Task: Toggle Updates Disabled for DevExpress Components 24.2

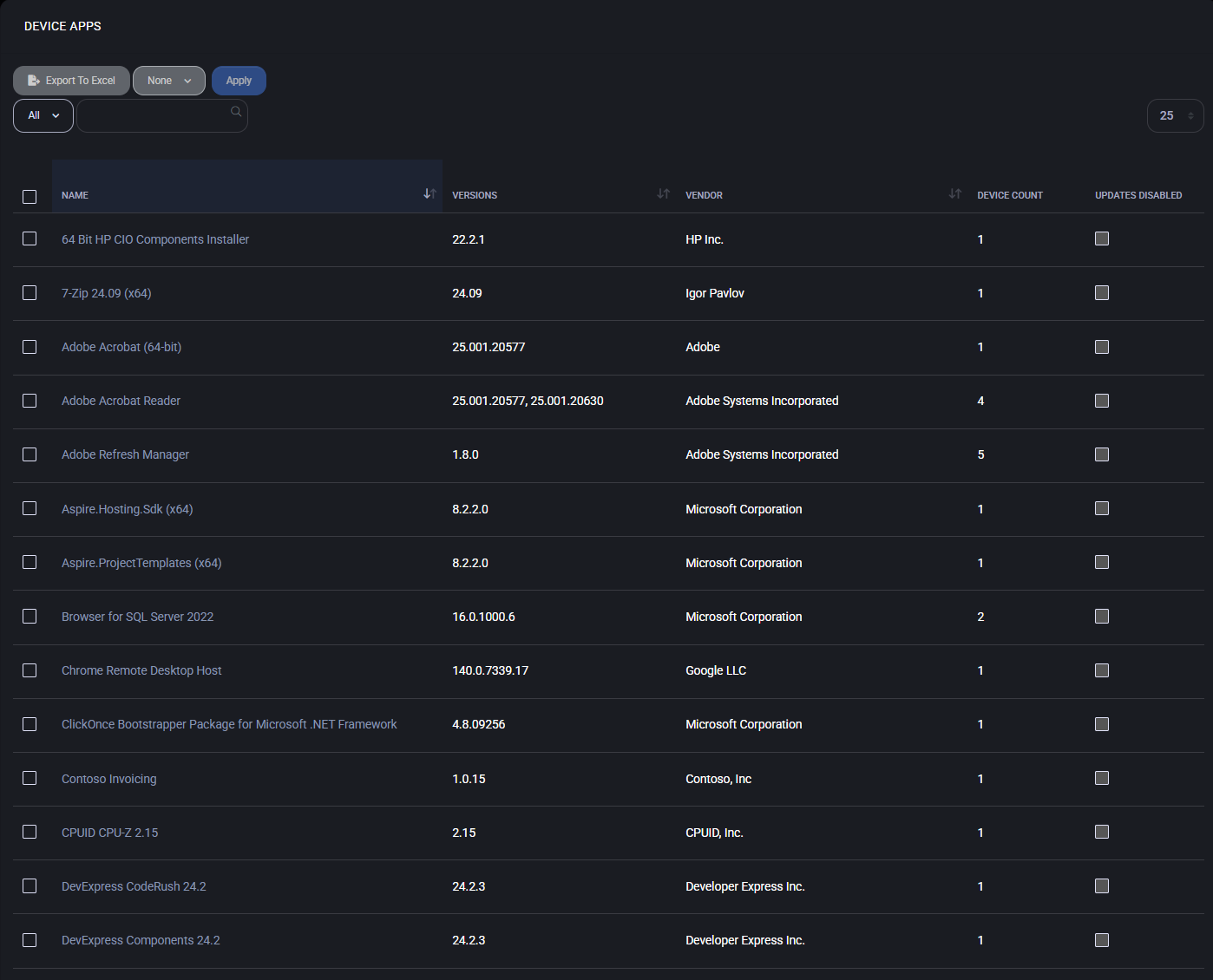Action: (1102, 940)
